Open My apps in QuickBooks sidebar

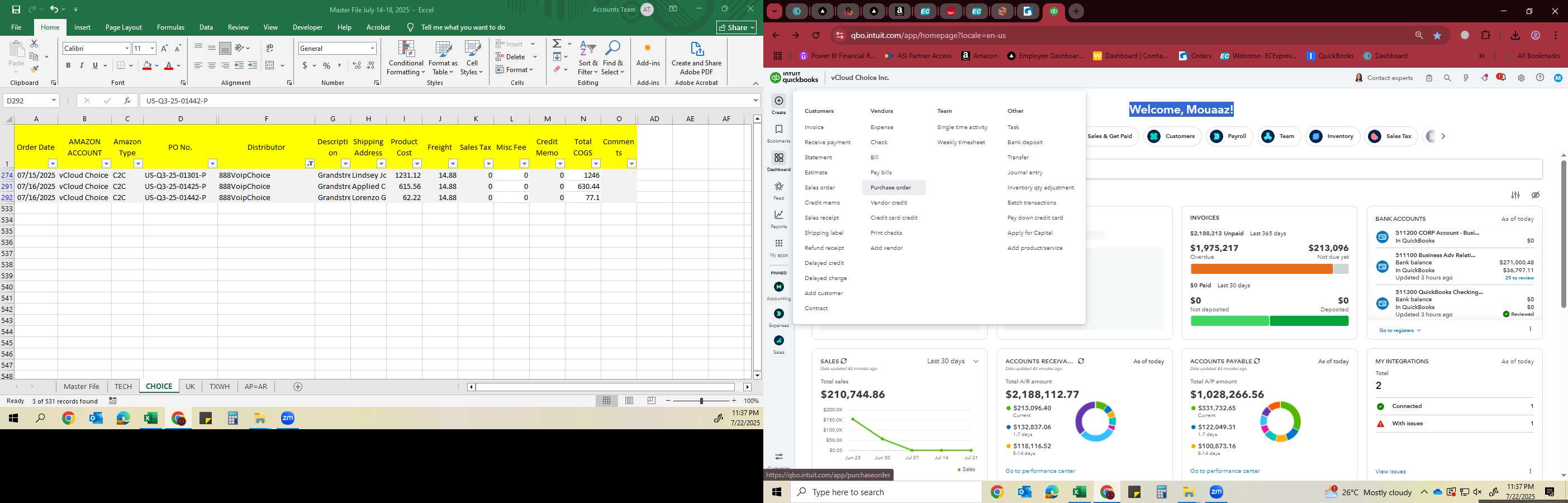click(778, 247)
